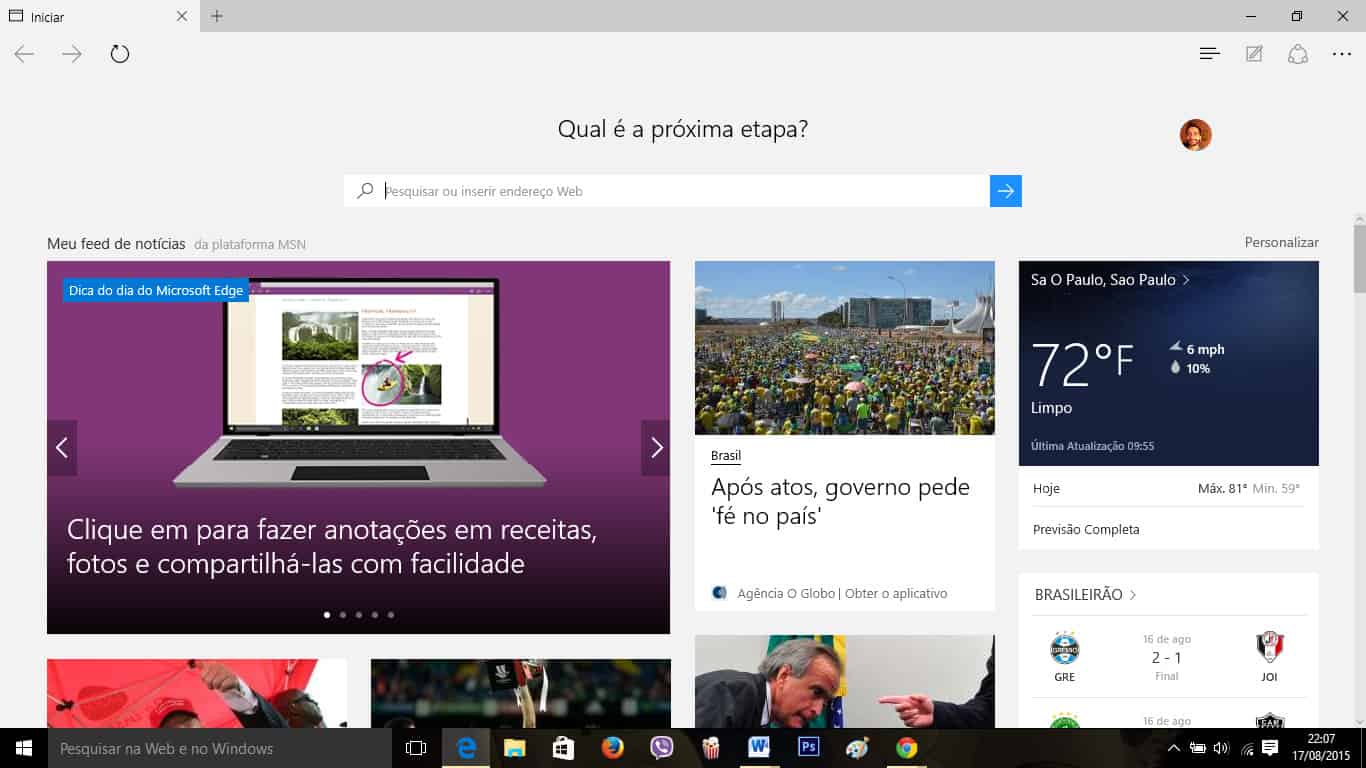Click the GRE team logo
Viewport: 1366px width, 768px height.
coord(1065,649)
